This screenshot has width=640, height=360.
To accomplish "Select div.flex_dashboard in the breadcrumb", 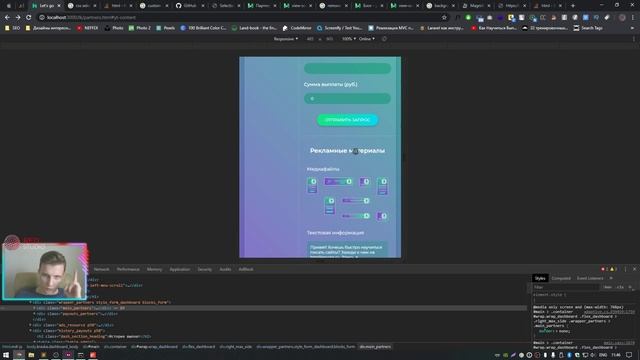I will point(198,347).
